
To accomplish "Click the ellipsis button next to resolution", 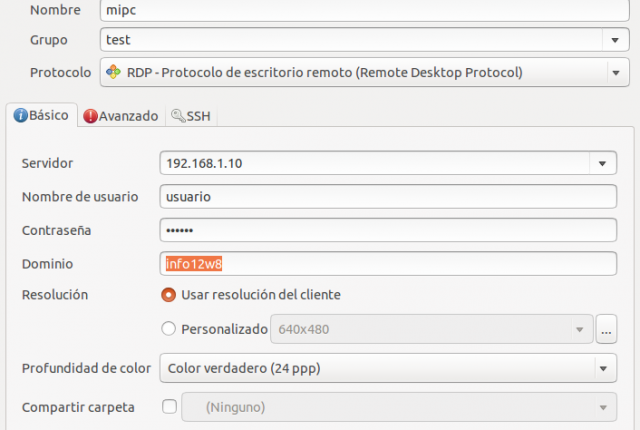I will pos(606,329).
